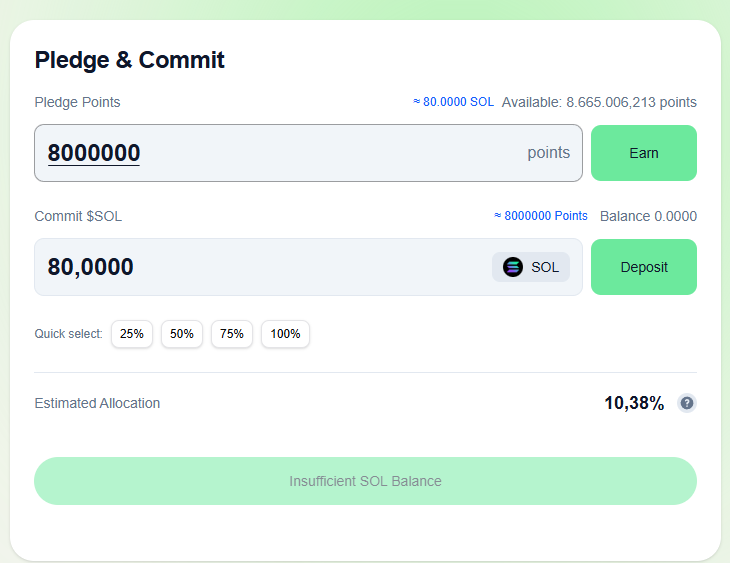The height and width of the screenshot is (563, 730).
Task: Select 100% quick select
Action: tap(285, 334)
